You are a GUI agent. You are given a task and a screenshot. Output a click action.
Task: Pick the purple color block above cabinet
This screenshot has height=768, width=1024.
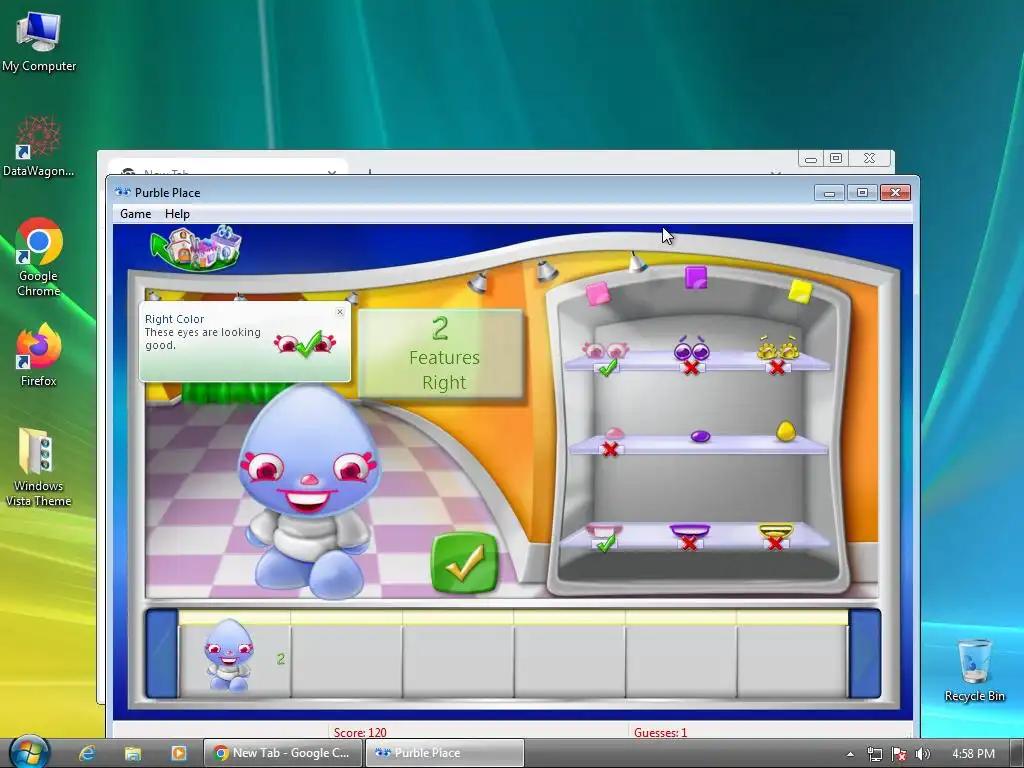coord(696,278)
